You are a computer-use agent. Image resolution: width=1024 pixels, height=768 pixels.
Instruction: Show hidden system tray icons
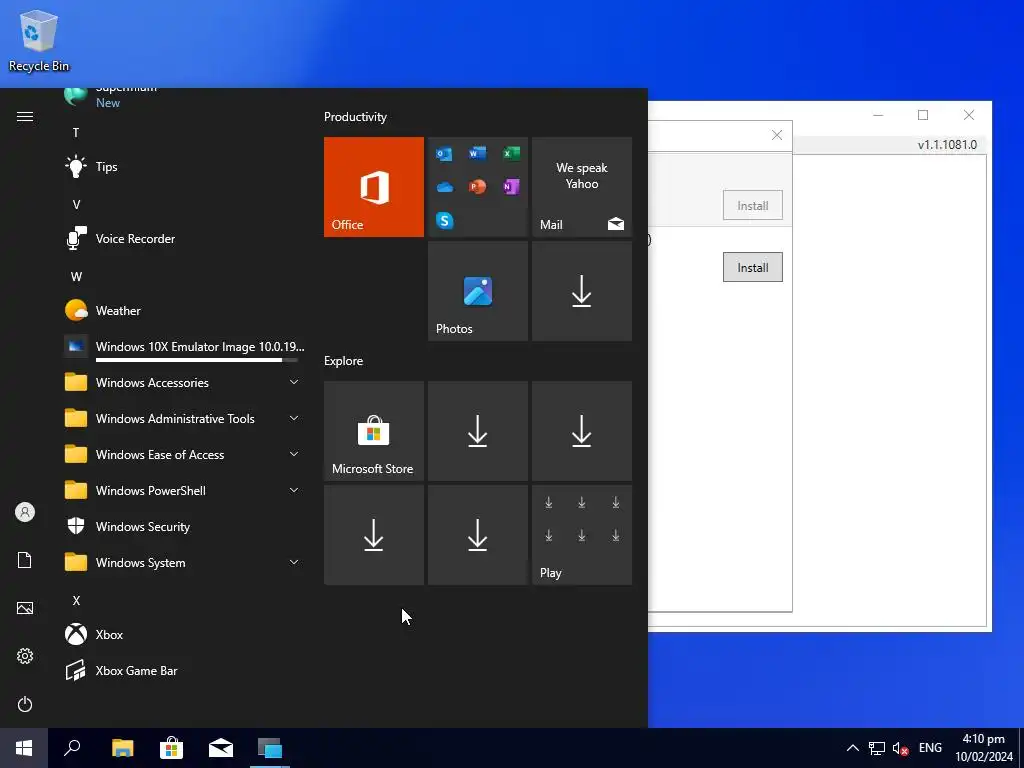pyautogui.click(x=852, y=748)
